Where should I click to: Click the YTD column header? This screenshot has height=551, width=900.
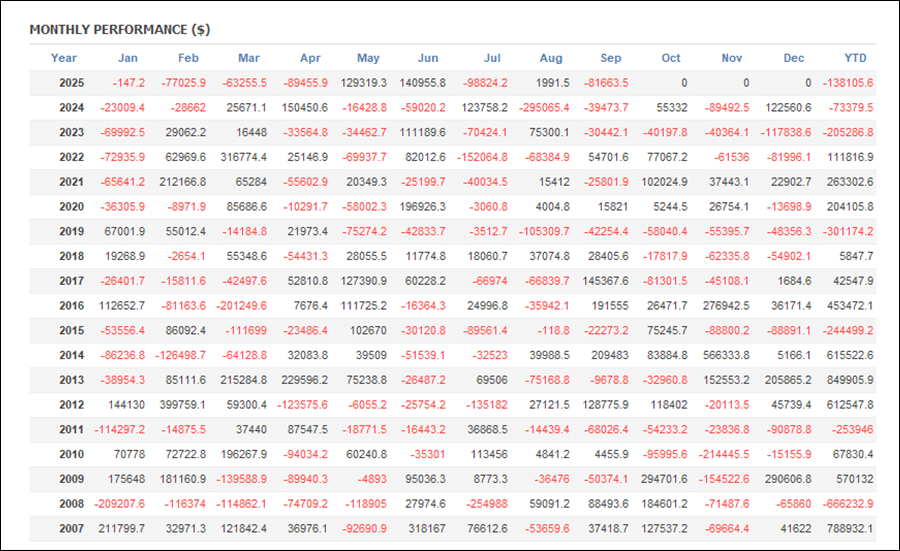(x=856, y=58)
